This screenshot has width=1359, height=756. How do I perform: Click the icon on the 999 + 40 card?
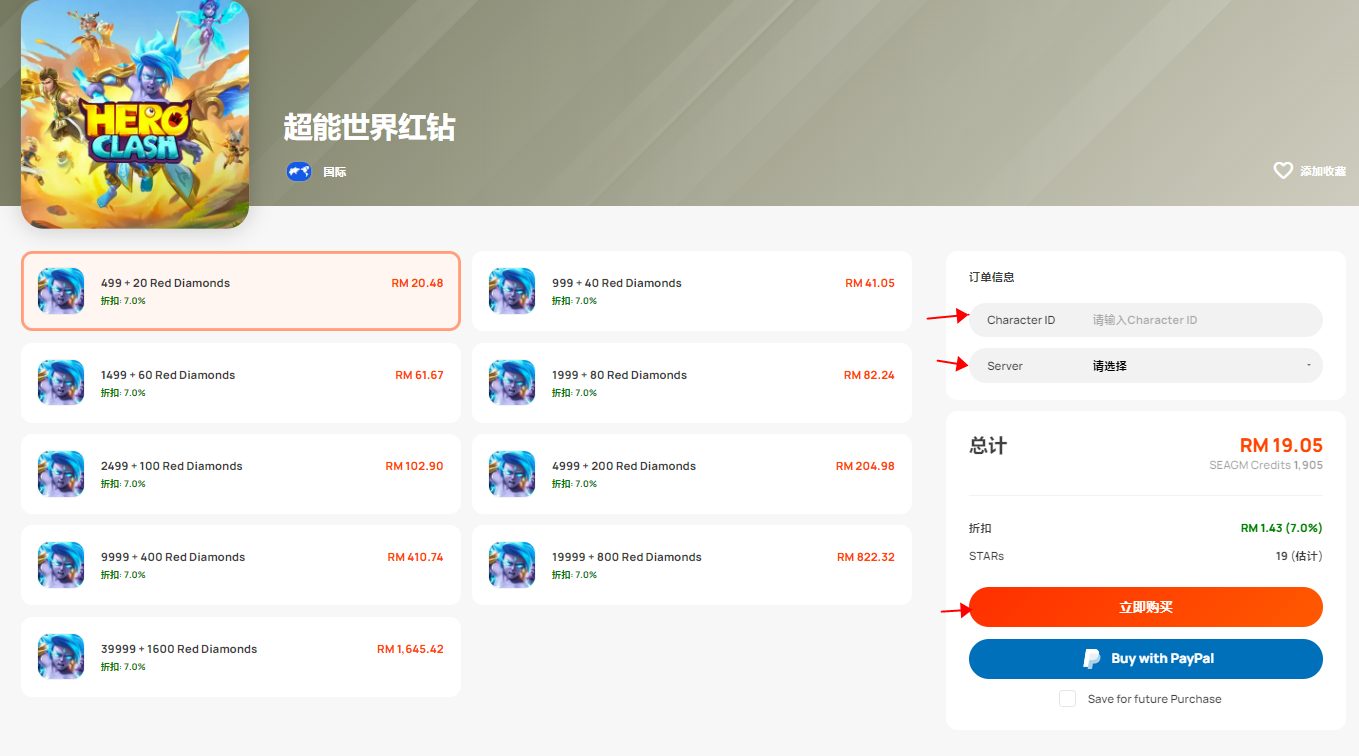[x=512, y=291]
